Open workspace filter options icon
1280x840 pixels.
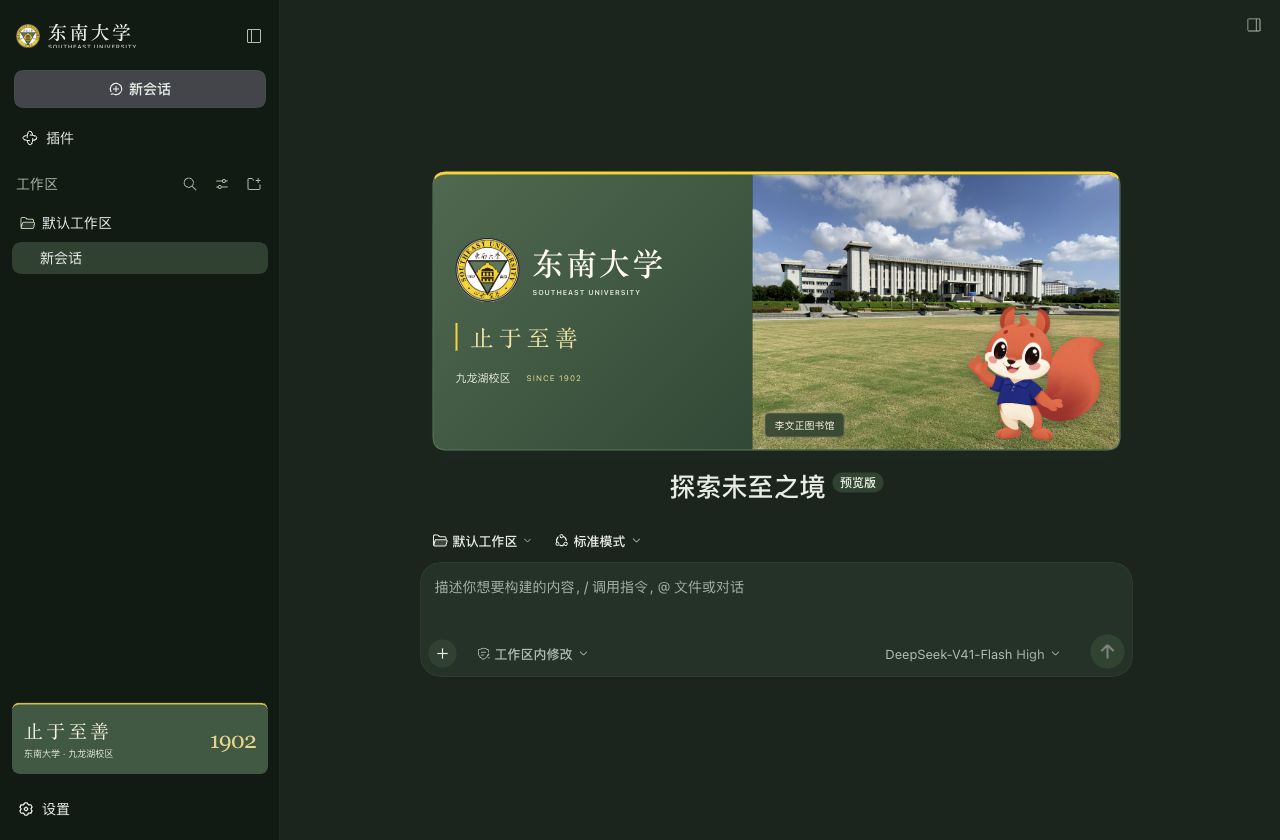[x=222, y=184]
